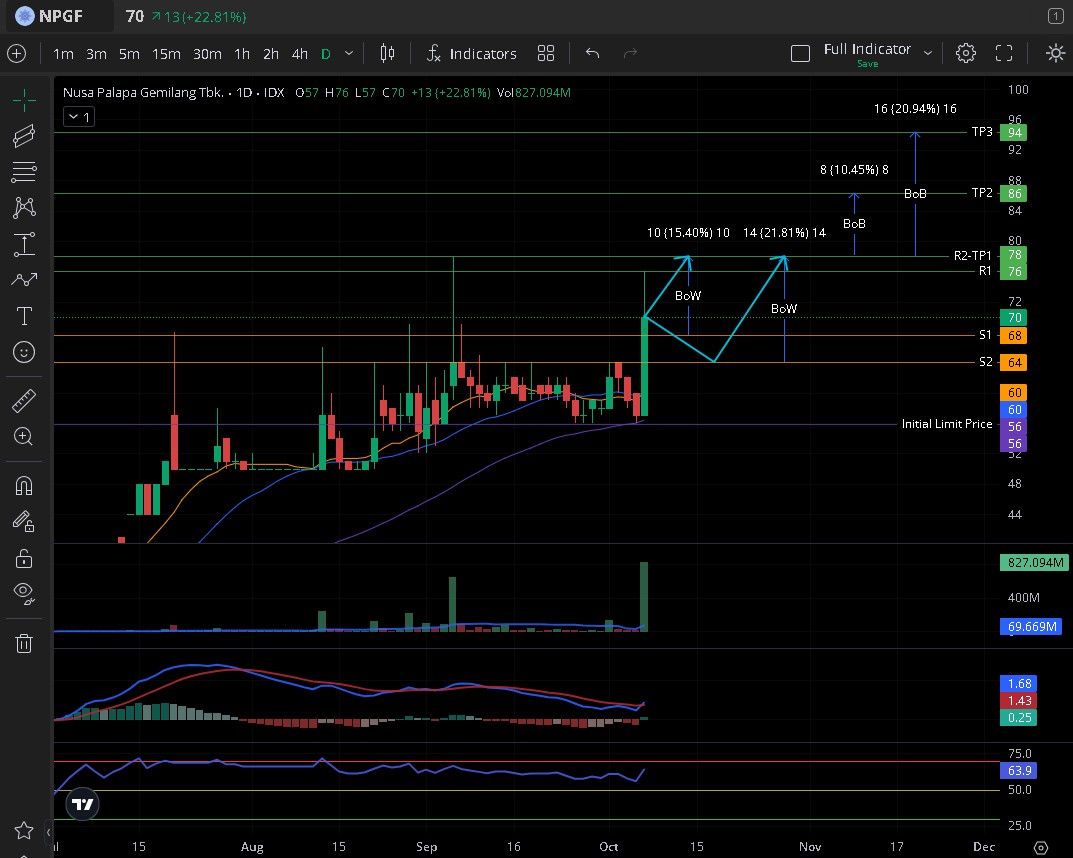Select the text annotation tool

24,316
